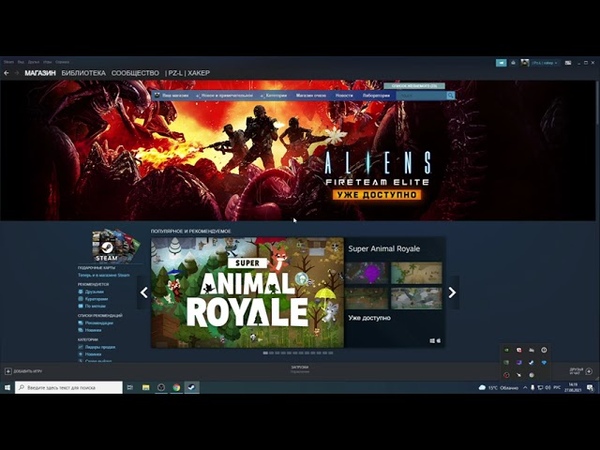Click the blue announcements button in title bar

501,63
